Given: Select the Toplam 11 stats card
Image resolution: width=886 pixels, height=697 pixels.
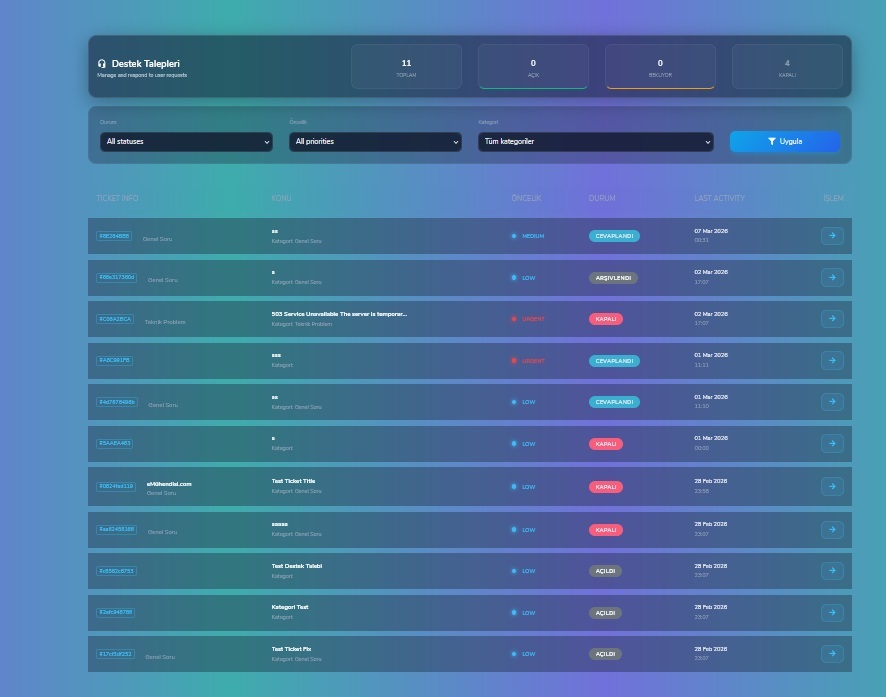Looking at the screenshot, I should (406, 67).
